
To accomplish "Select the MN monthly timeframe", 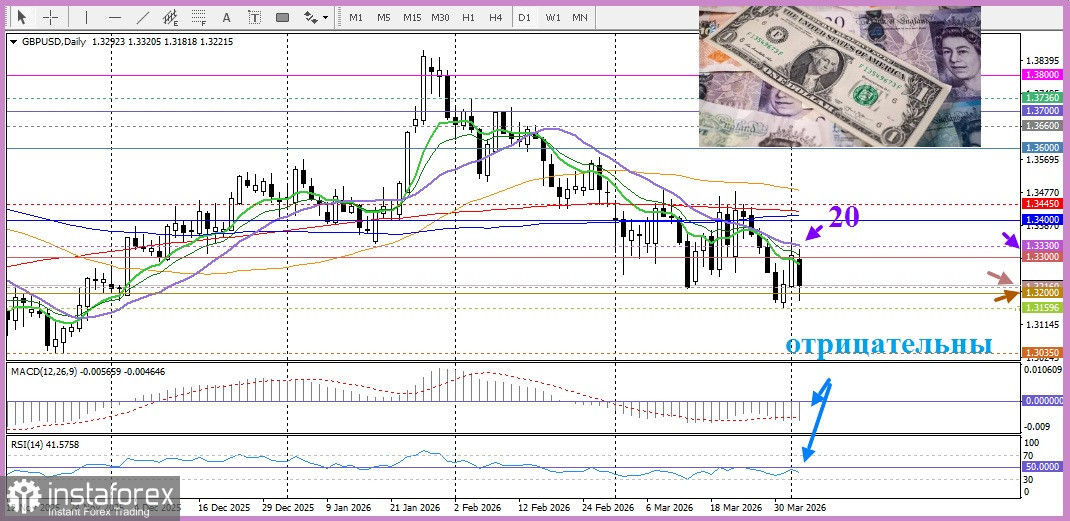I will click(x=580, y=17).
